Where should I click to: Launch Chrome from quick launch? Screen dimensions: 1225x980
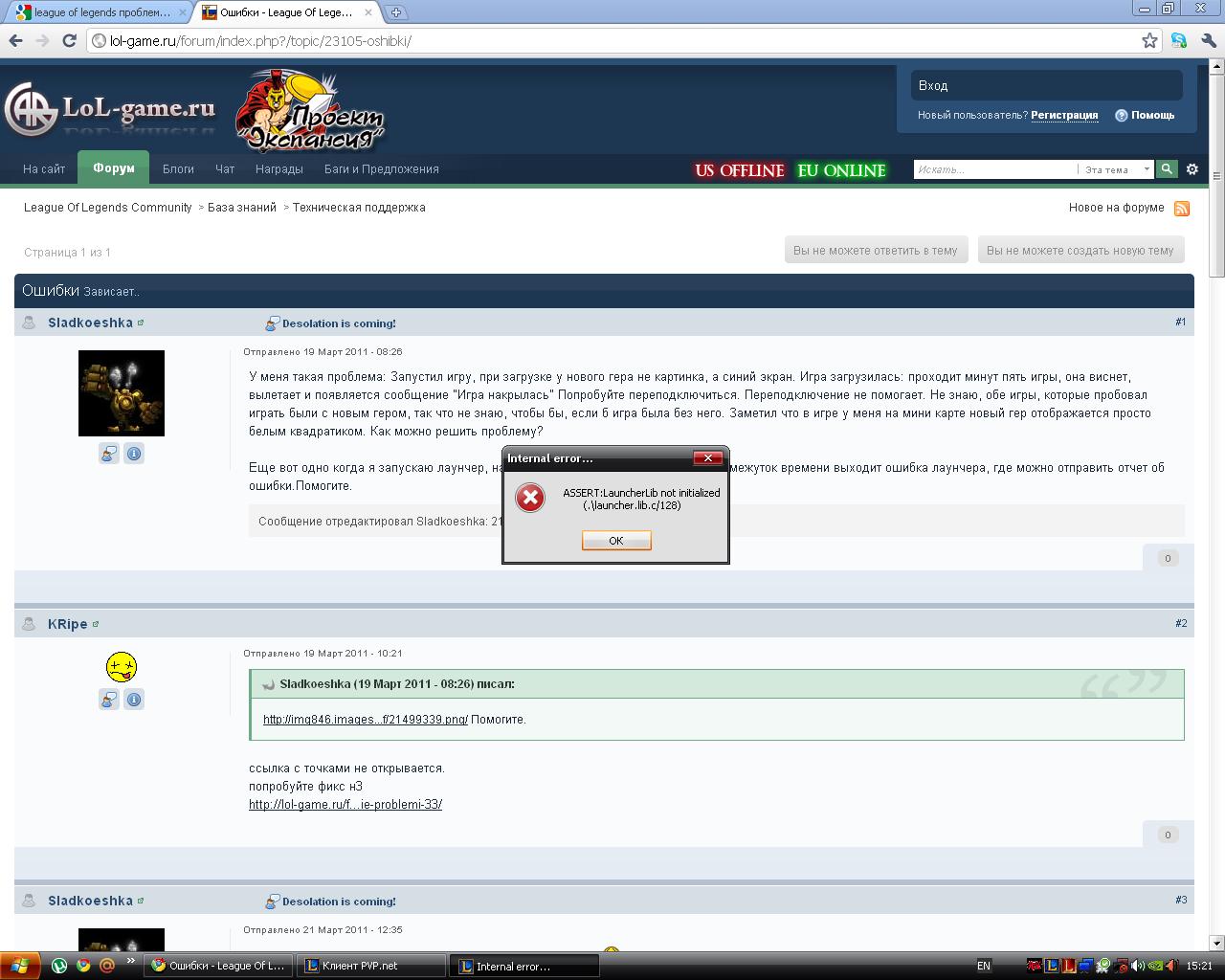coord(83,967)
